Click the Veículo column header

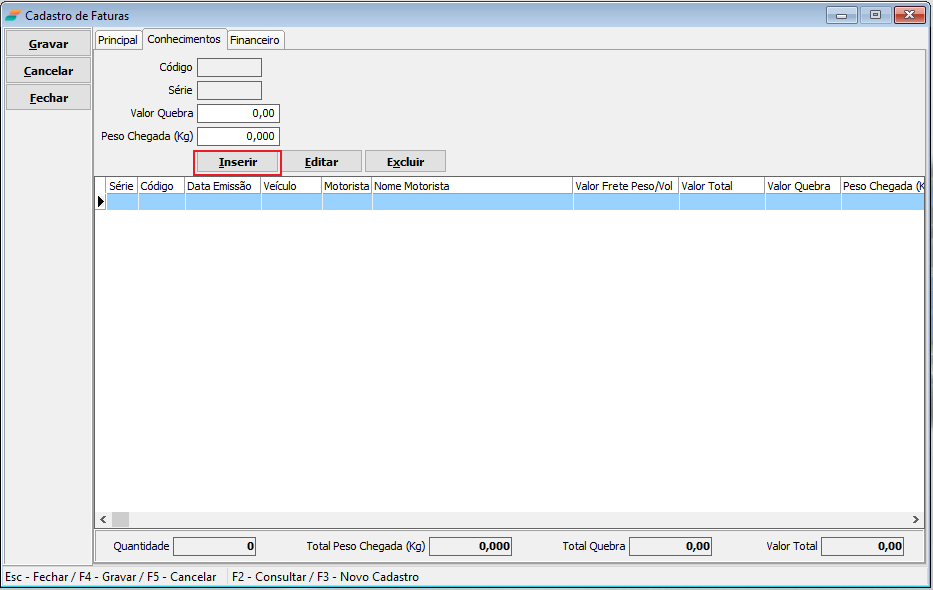291,186
